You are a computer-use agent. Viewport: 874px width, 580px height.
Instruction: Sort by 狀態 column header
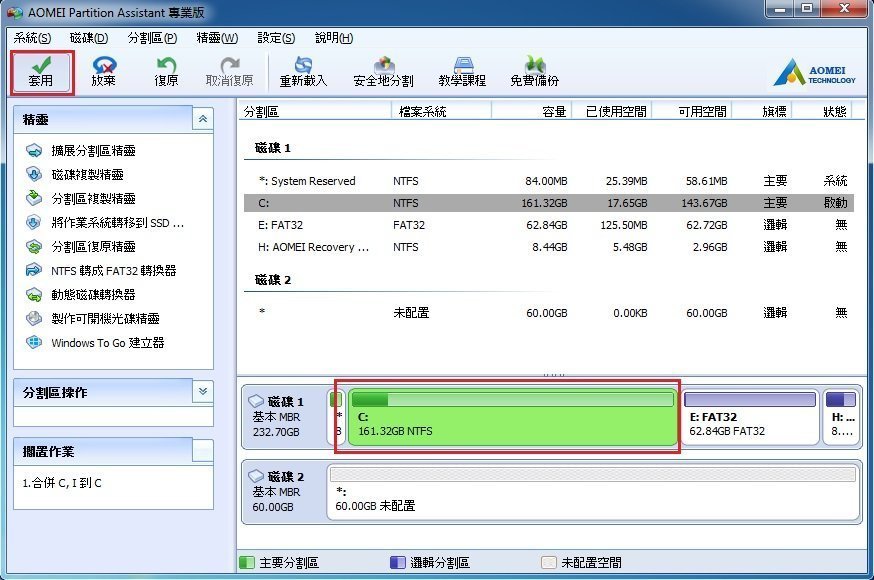coord(823,112)
